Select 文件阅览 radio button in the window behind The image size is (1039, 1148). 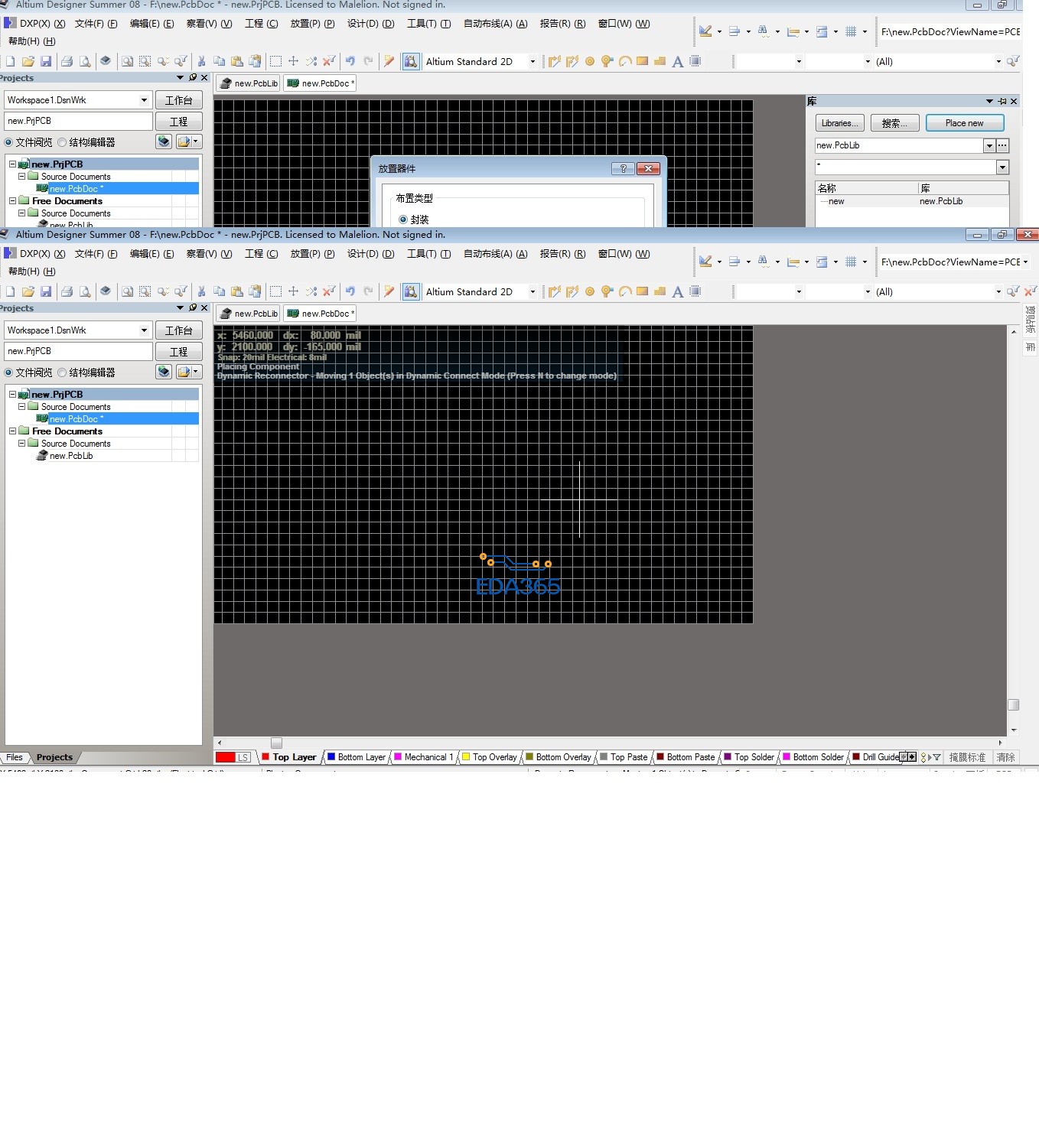pos(9,142)
